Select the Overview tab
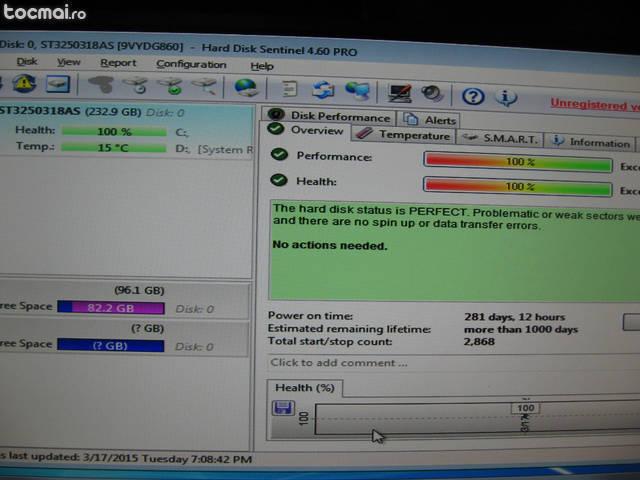Viewport: 640px width, 480px height. pyautogui.click(x=306, y=130)
